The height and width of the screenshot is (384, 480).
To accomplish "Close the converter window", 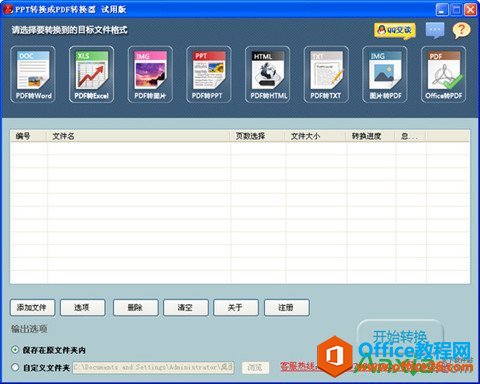I will click(x=471, y=9).
